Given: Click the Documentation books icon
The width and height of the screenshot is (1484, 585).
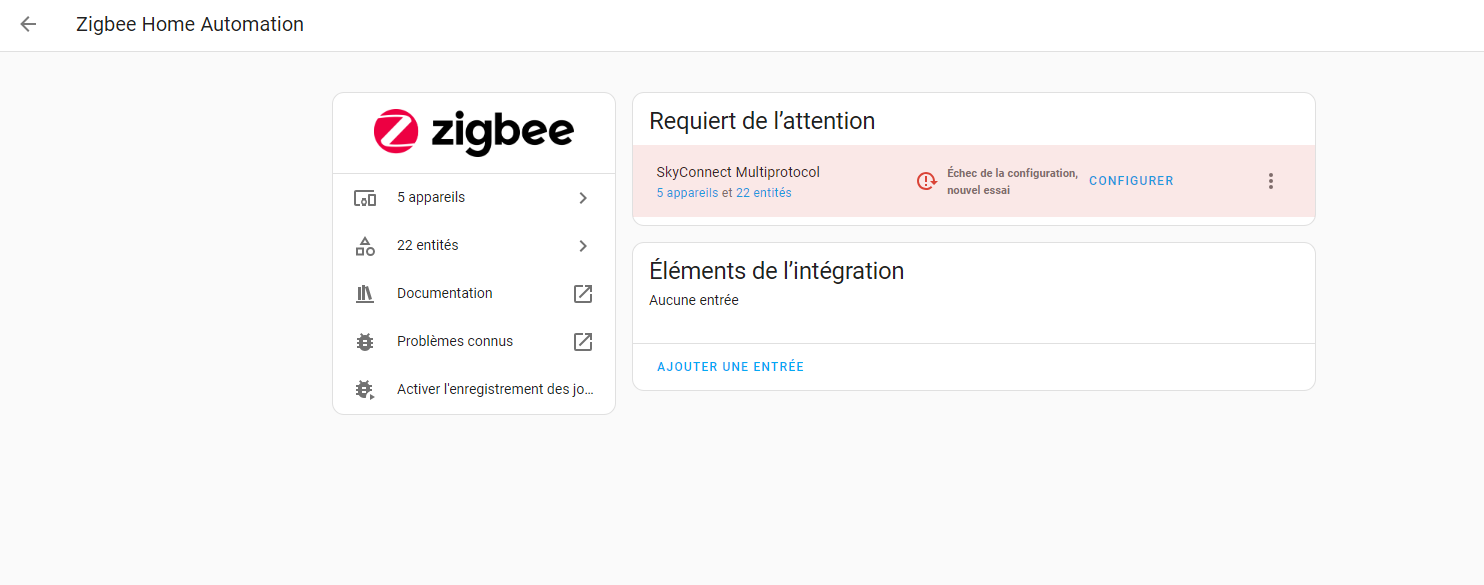Looking at the screenshot, I should [365, 294].
